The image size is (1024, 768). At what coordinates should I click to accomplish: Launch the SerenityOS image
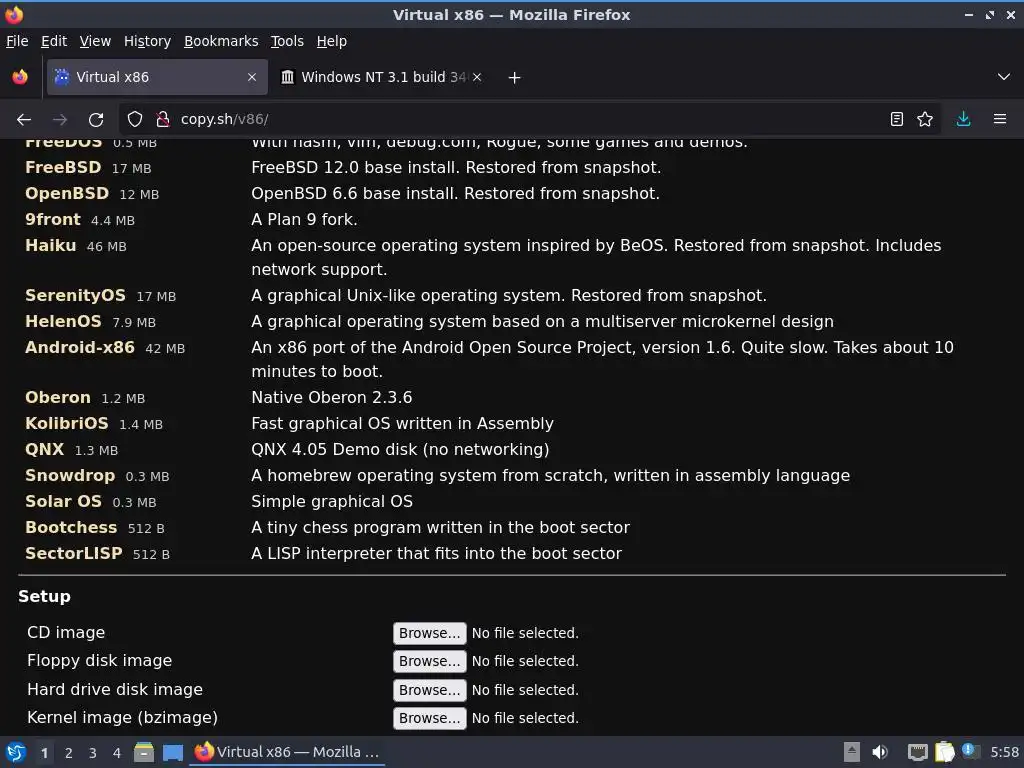75,295
